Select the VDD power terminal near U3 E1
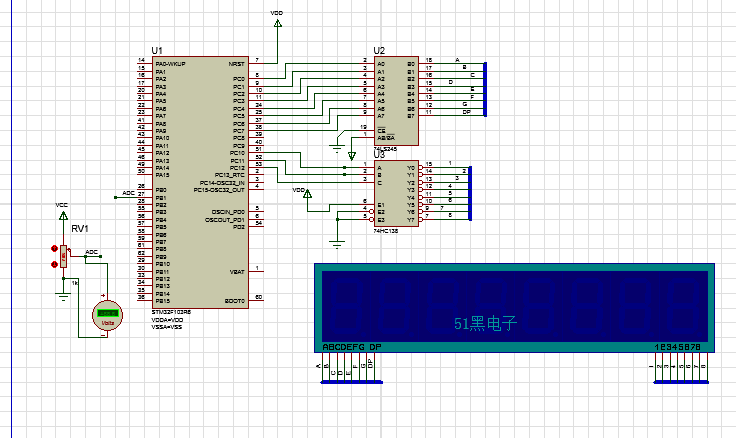Screen dimensions: 736x438 (x=307, y=193)
